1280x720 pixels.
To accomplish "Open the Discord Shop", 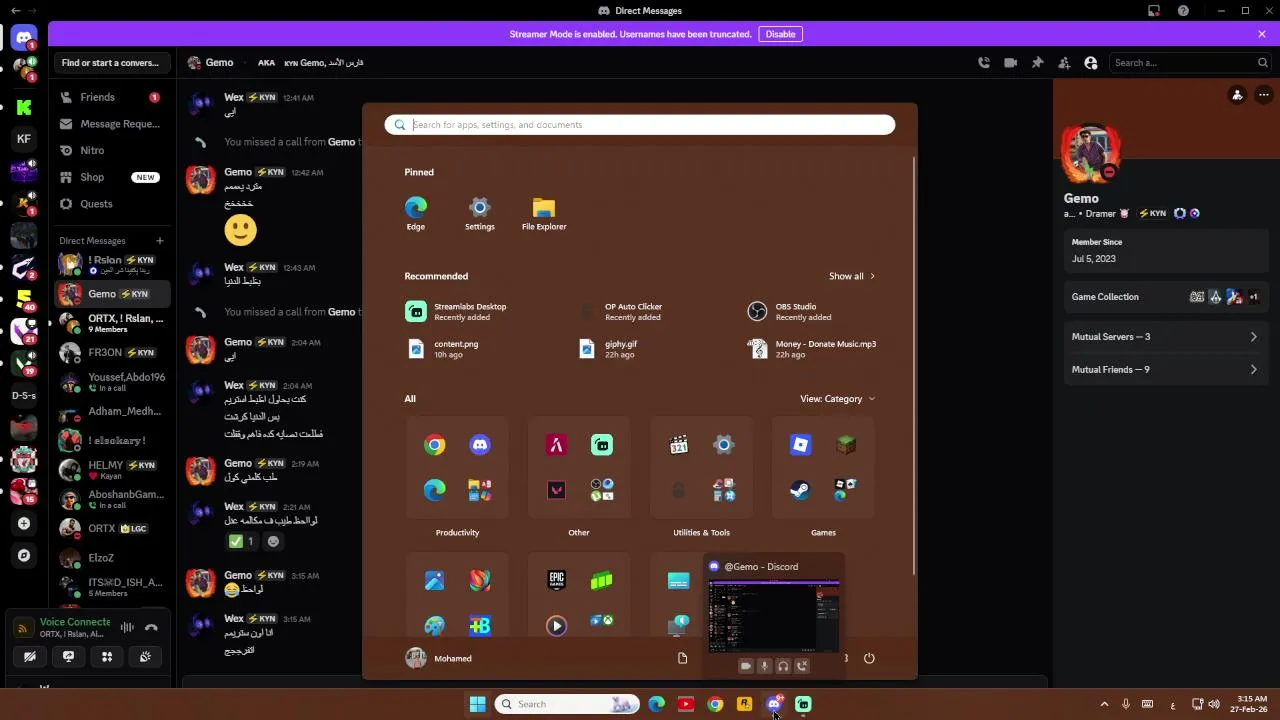I will click(110, 177).
